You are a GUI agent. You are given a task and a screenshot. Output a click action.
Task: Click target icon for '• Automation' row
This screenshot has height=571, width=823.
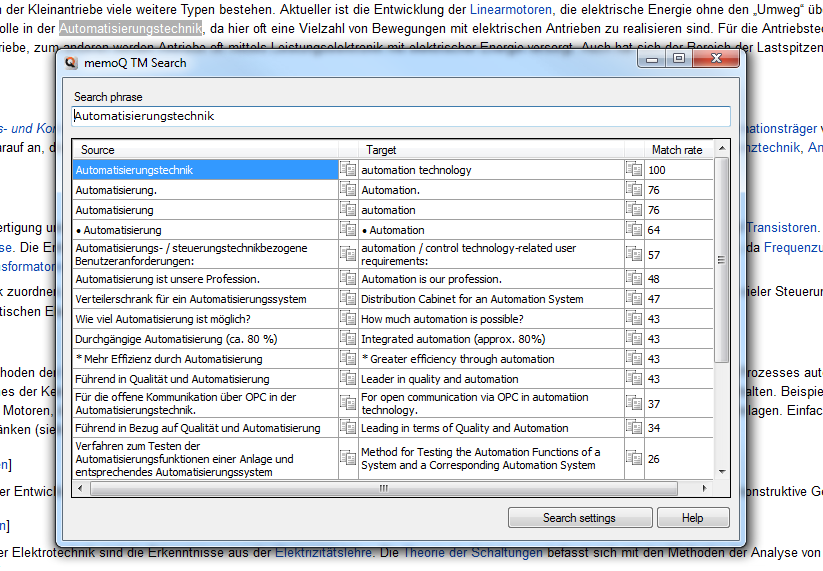634,229
